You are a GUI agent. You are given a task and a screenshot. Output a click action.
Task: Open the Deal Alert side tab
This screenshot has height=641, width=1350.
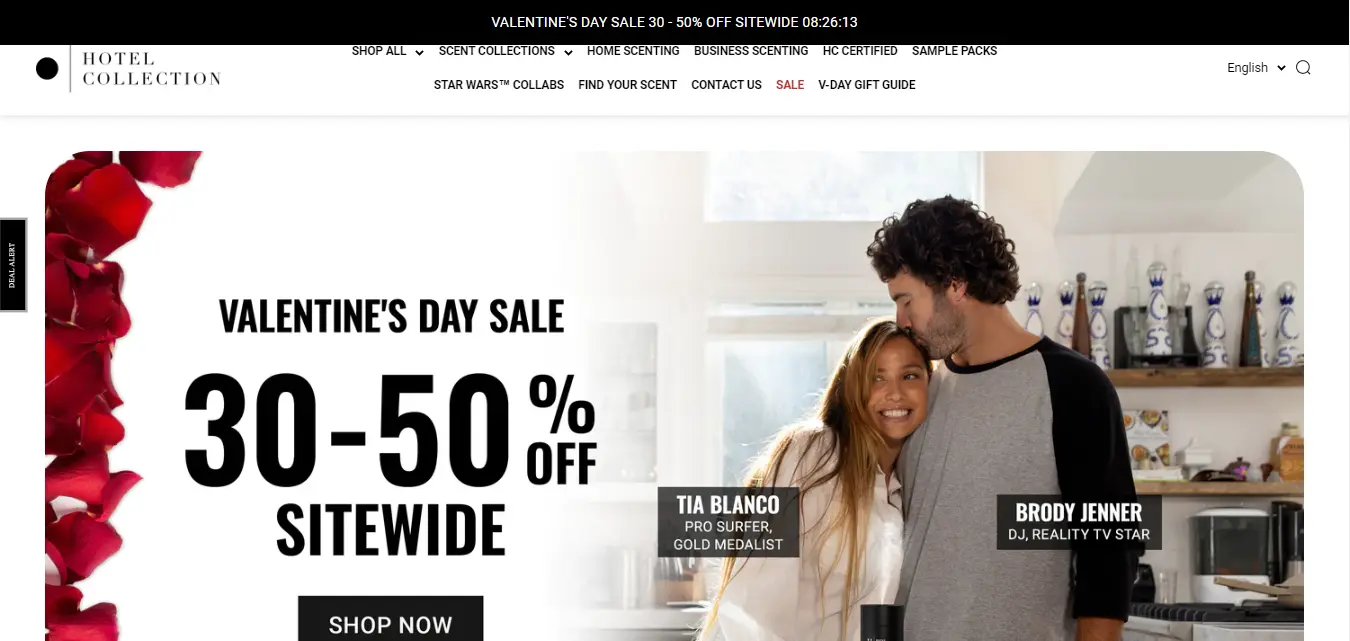click(13, 265)
